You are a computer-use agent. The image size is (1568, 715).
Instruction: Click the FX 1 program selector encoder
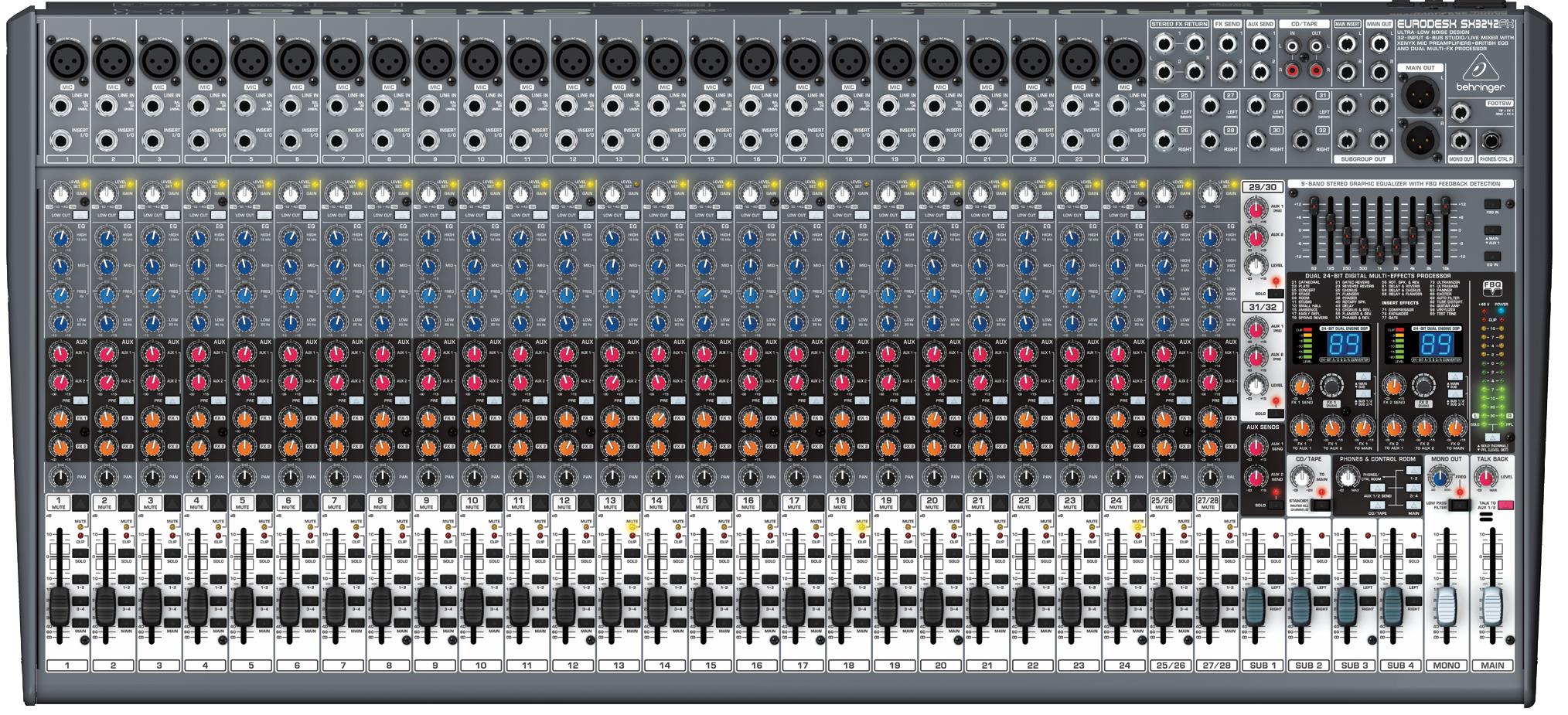click(1331, 385)
